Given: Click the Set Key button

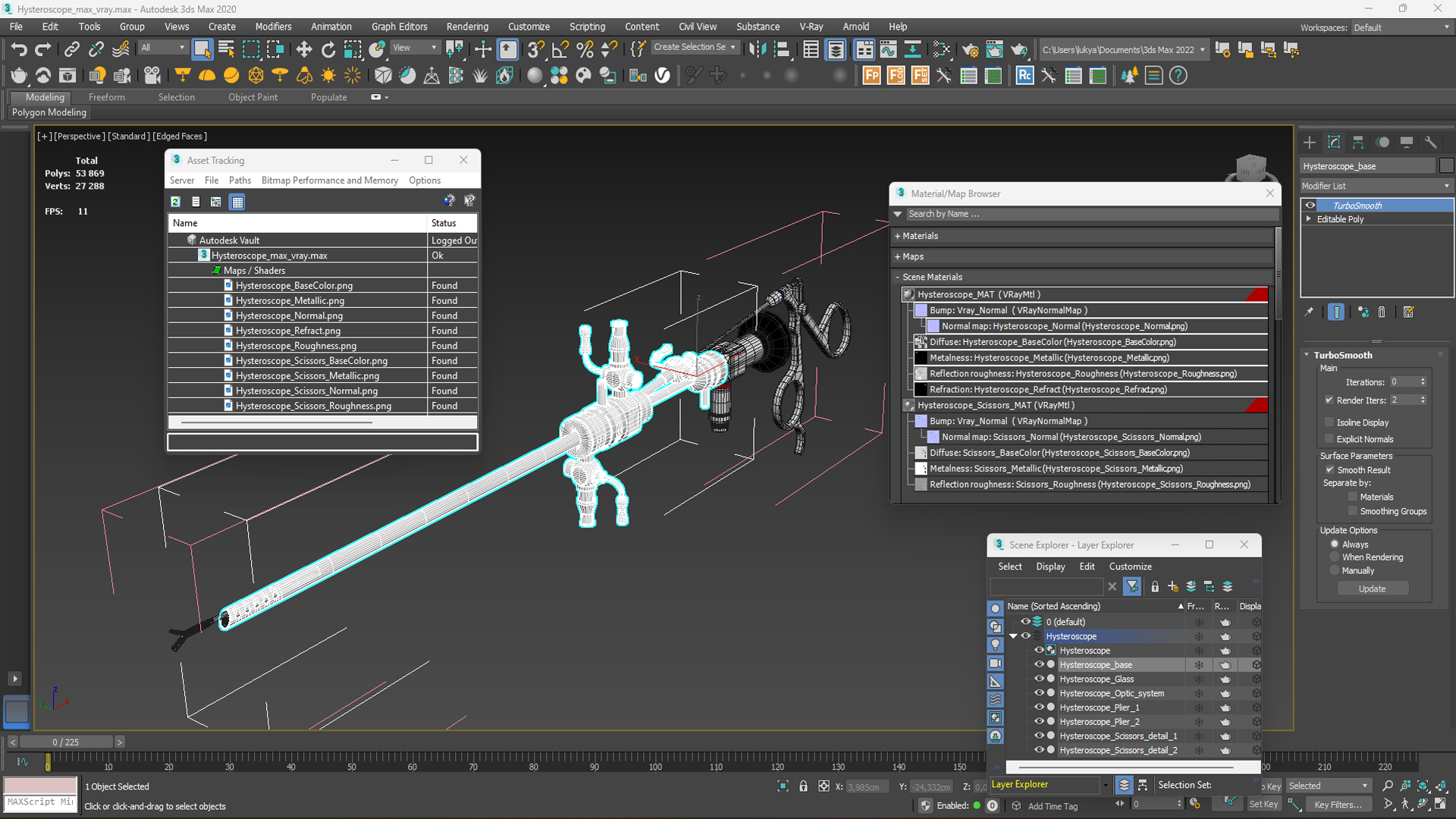Looking at the screenshot, I should 1263,805.
